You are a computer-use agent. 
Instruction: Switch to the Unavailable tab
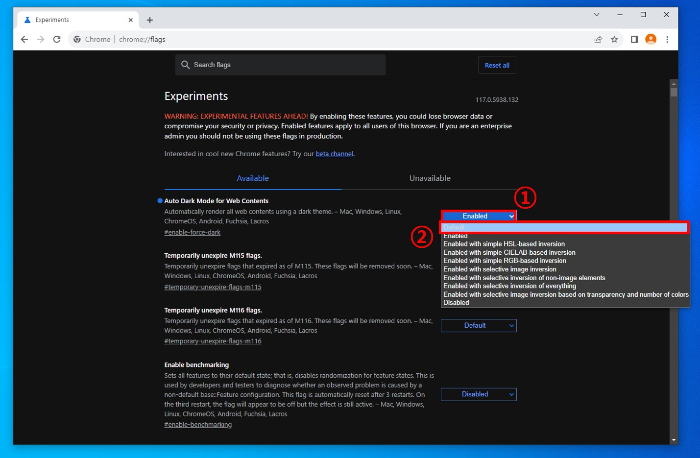pos(430,178)
